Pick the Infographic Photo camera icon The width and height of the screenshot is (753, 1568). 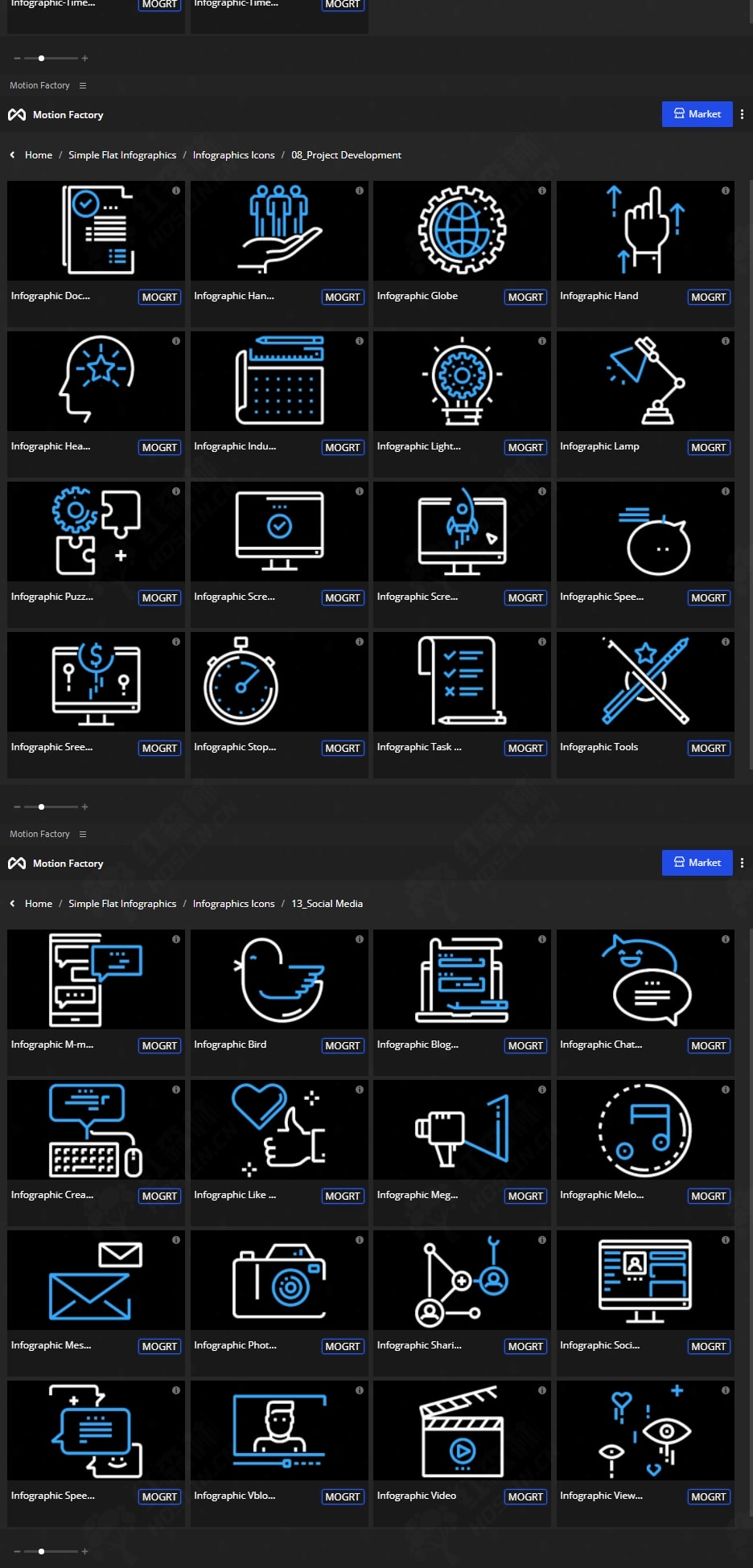pyautogui.click(x=279, y=1279)
